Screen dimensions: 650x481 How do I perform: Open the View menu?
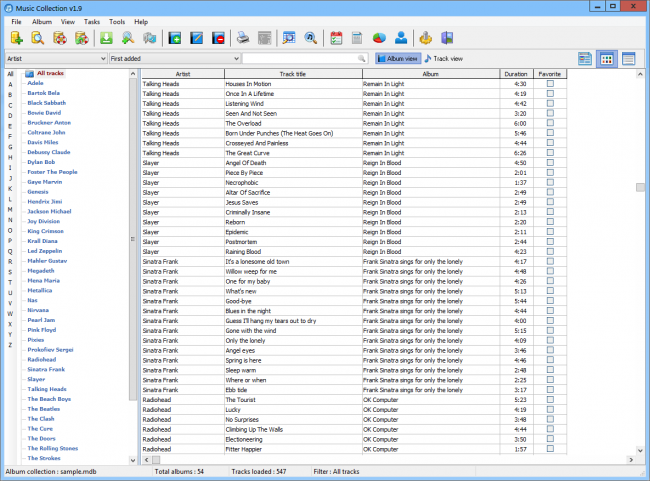(x=68, y=22)
